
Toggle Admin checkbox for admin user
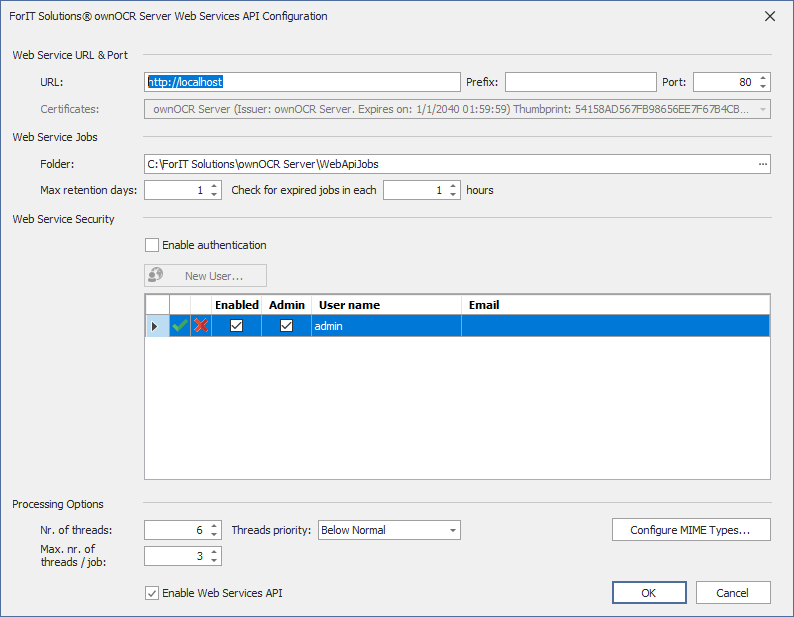click(x=287, y=326)
